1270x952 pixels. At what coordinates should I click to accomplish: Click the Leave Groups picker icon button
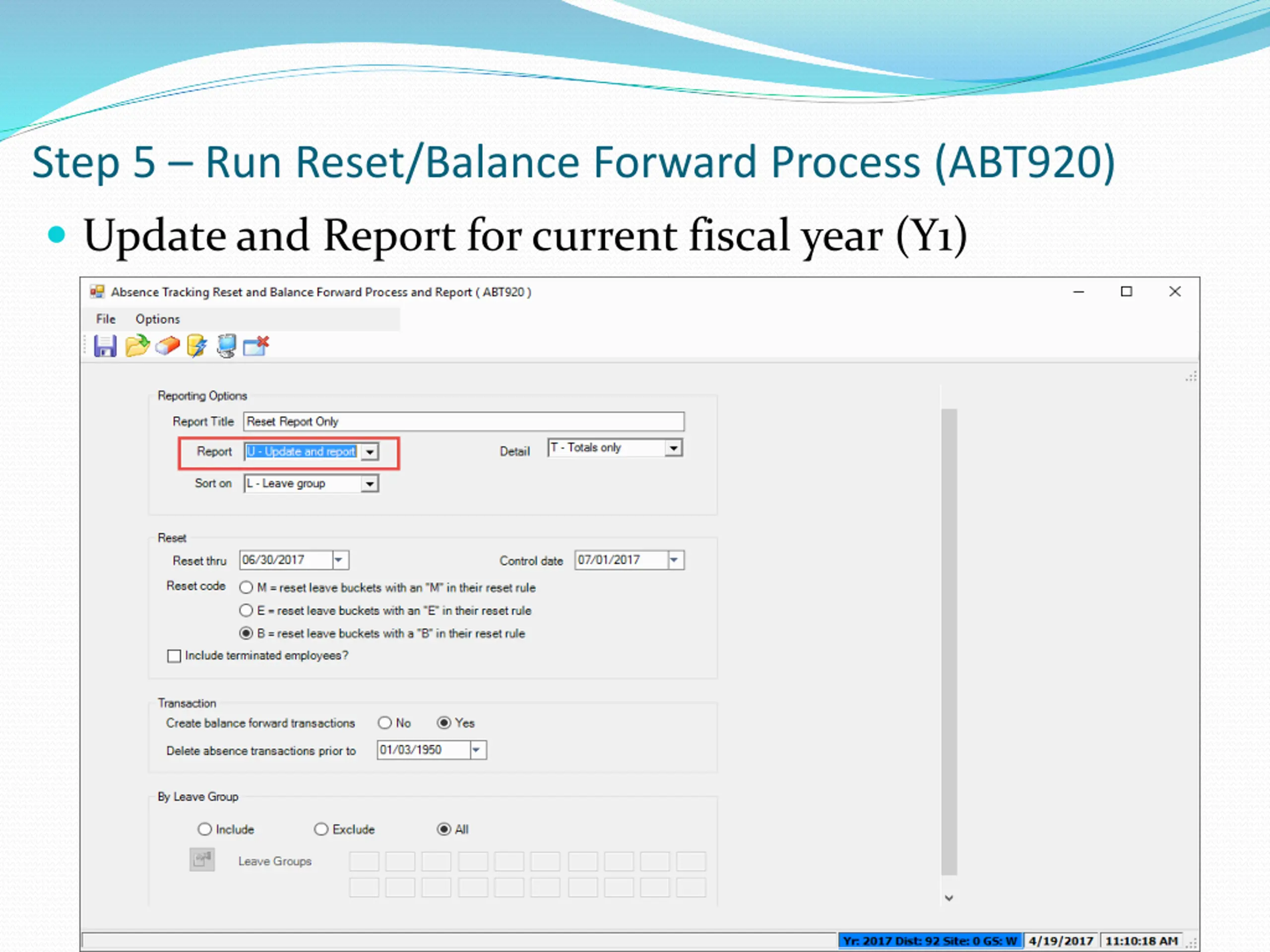click(x=202, y=860)
